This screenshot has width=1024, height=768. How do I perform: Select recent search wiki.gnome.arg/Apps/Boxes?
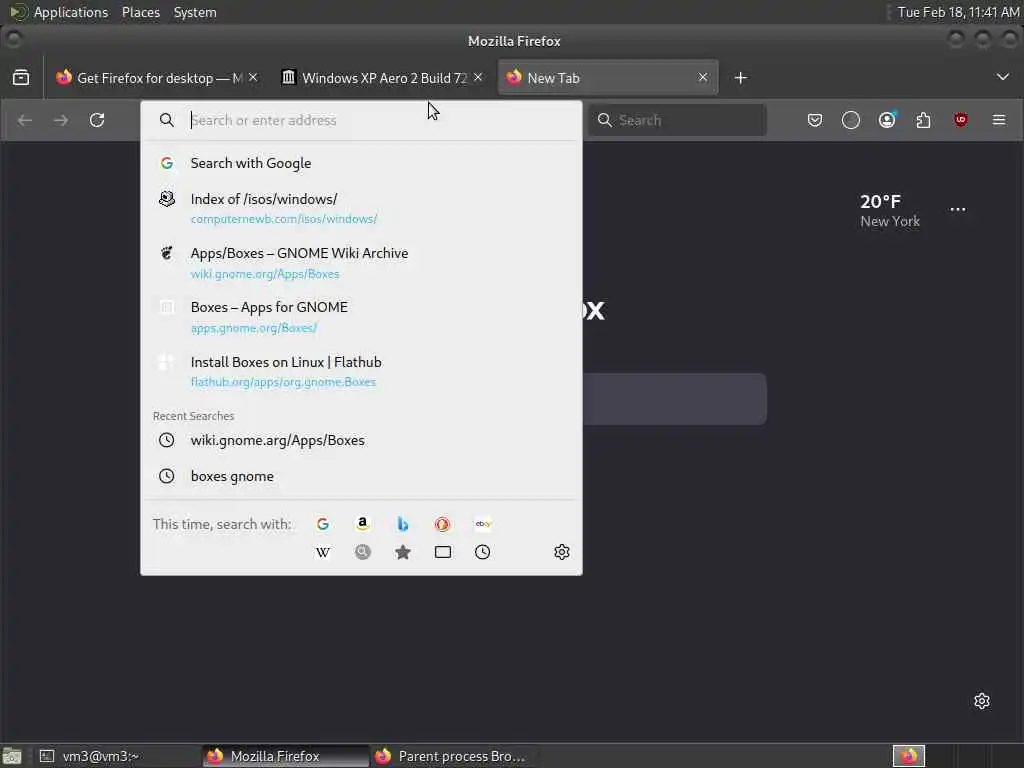361,440
